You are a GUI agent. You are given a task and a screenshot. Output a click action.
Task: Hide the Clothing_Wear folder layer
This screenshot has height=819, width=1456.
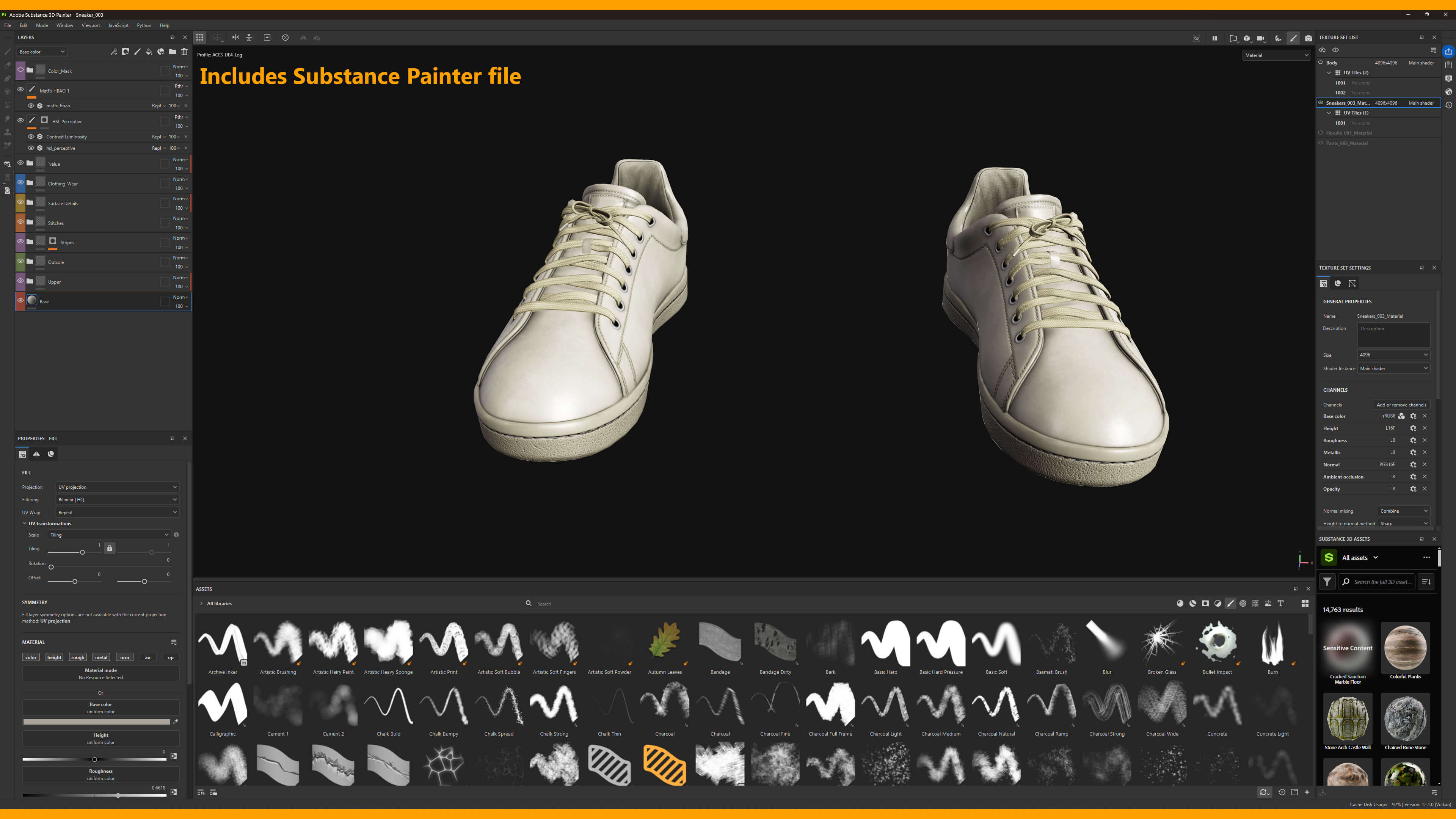tap(20, 182)
